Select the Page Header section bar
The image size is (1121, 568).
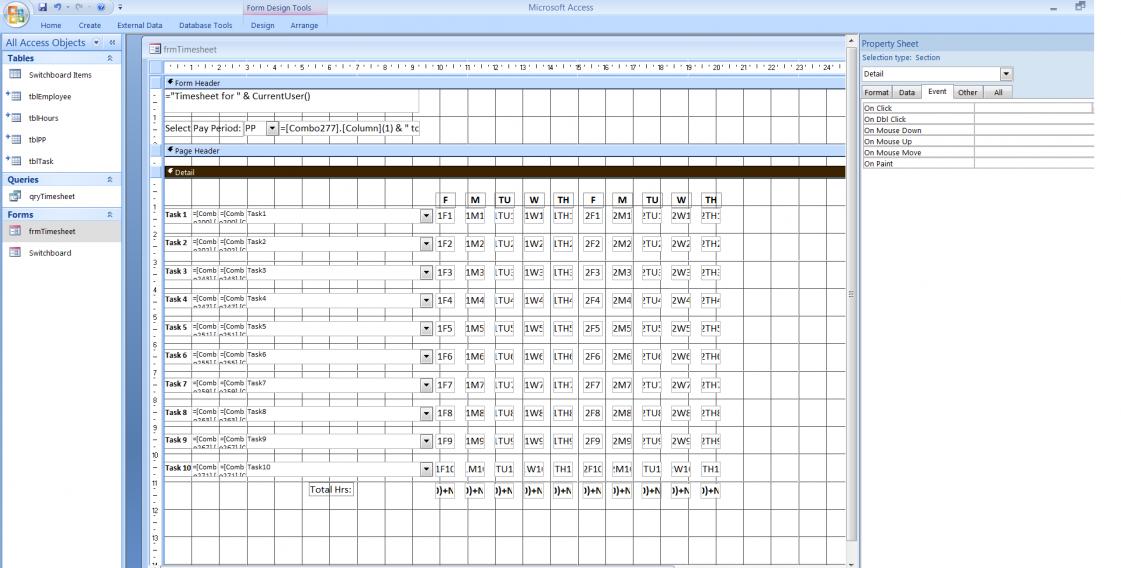click(x=505, y=151)
